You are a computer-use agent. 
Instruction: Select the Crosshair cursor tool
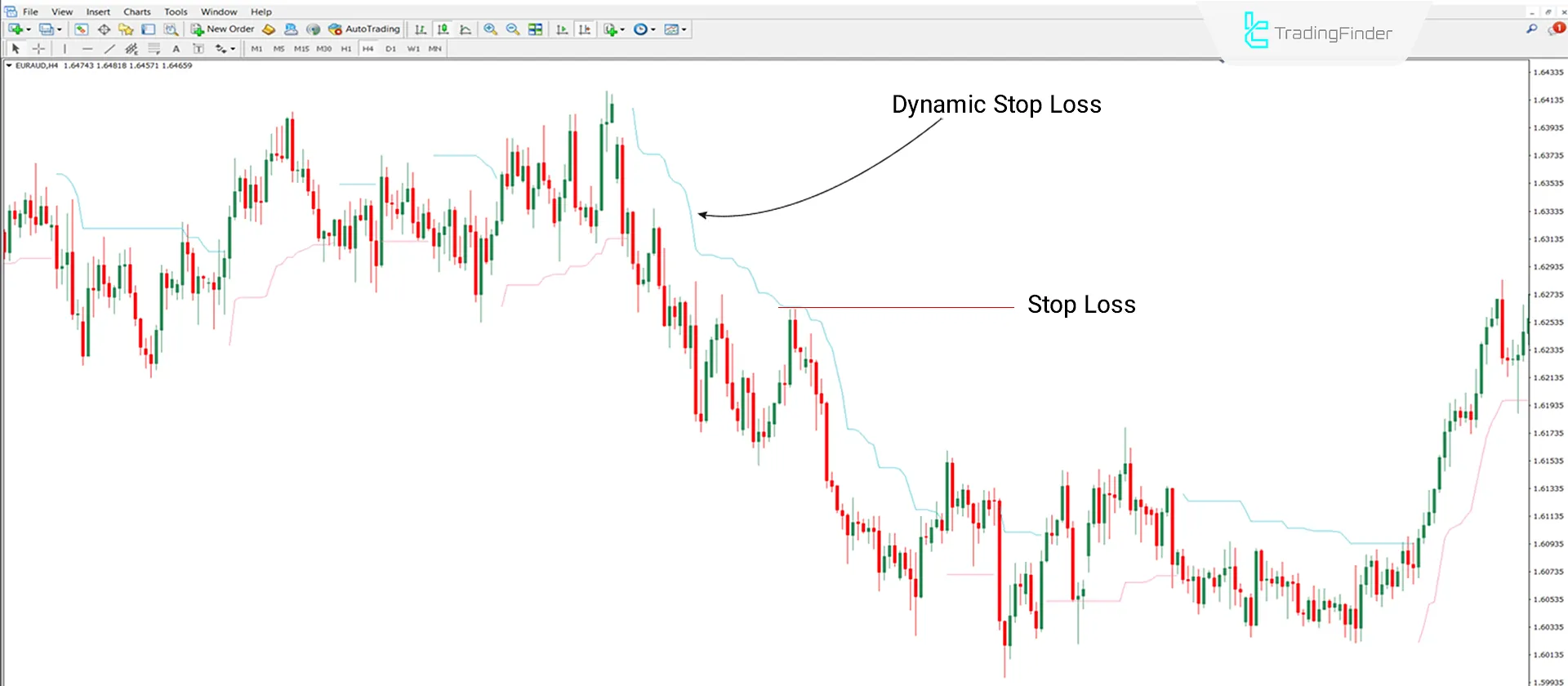(x=38, y=49)
